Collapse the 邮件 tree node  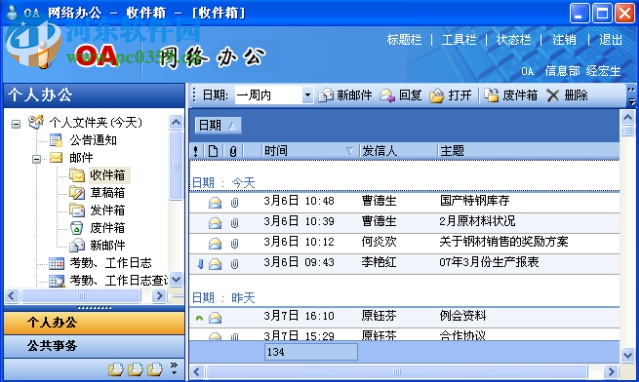pyautogui.click(x=36, y=159)
